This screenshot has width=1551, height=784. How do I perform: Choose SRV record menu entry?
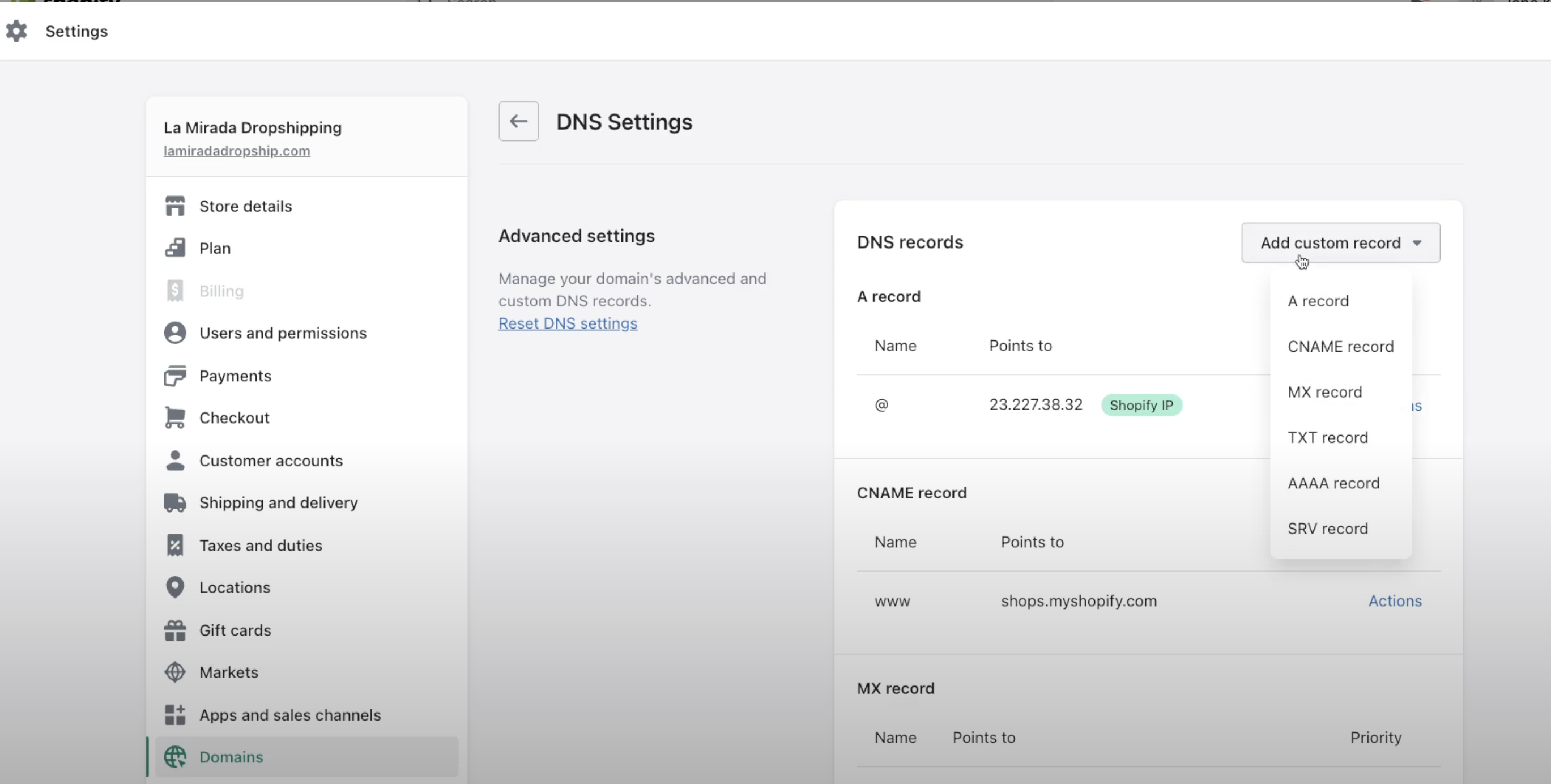coord(1327,529)
